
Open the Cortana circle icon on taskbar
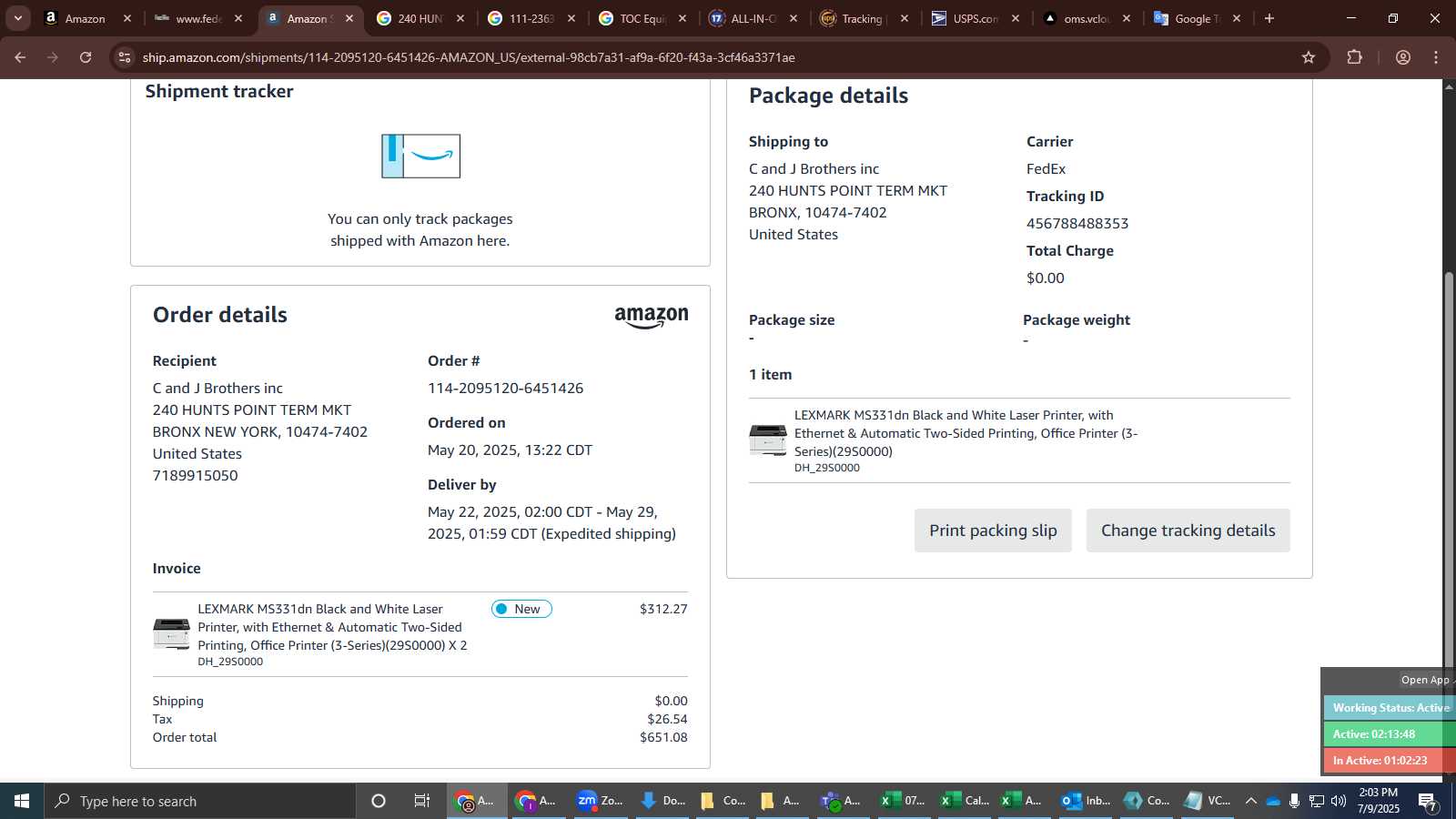(379, 801)
